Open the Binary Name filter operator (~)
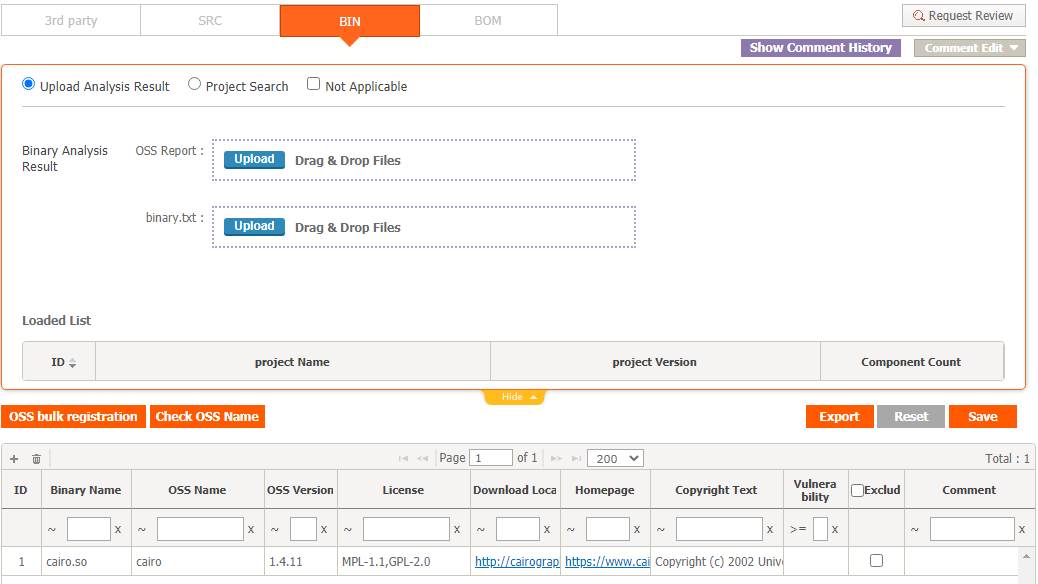The height and width of the screenshot is (584, 1038). 52,529
